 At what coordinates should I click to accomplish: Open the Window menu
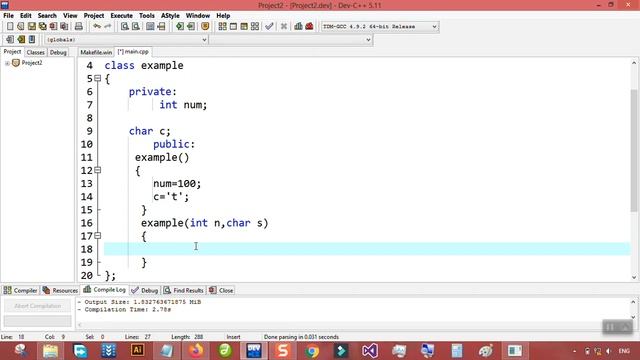[198, 16]
